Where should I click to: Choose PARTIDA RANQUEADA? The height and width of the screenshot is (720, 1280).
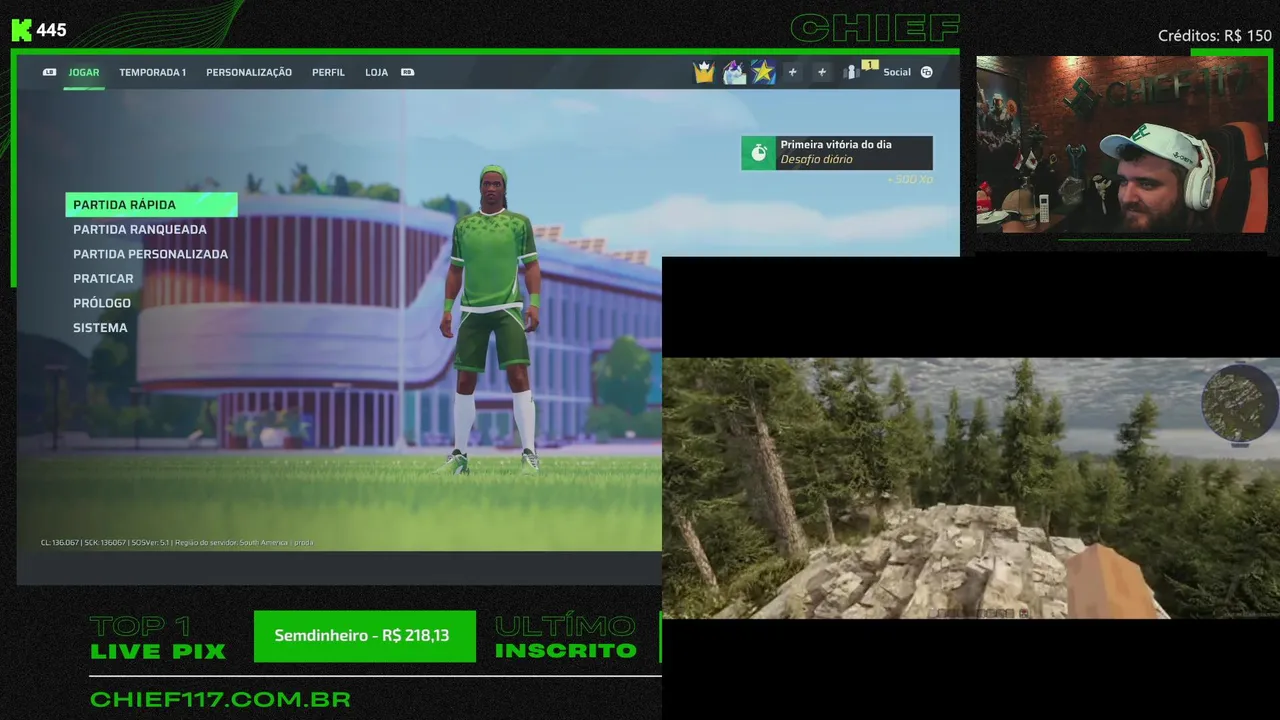(140, 229)
